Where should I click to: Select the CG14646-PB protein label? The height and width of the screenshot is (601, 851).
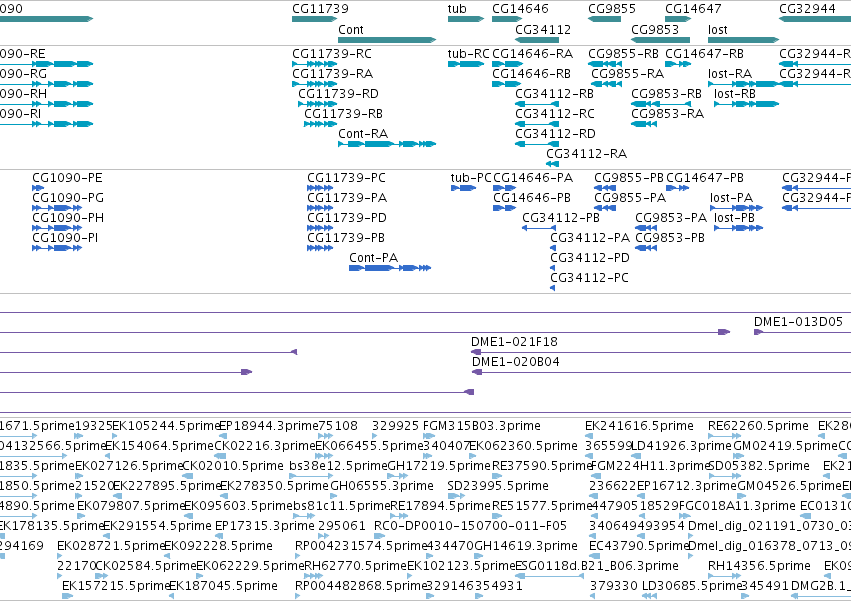tap(532, 198)
